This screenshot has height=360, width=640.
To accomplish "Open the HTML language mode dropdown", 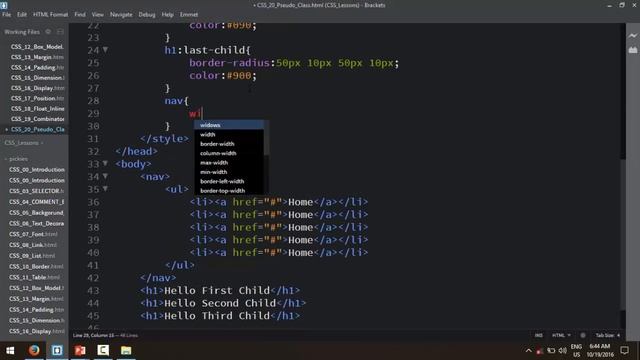I will pyautogui.click(x=561, y=335).
